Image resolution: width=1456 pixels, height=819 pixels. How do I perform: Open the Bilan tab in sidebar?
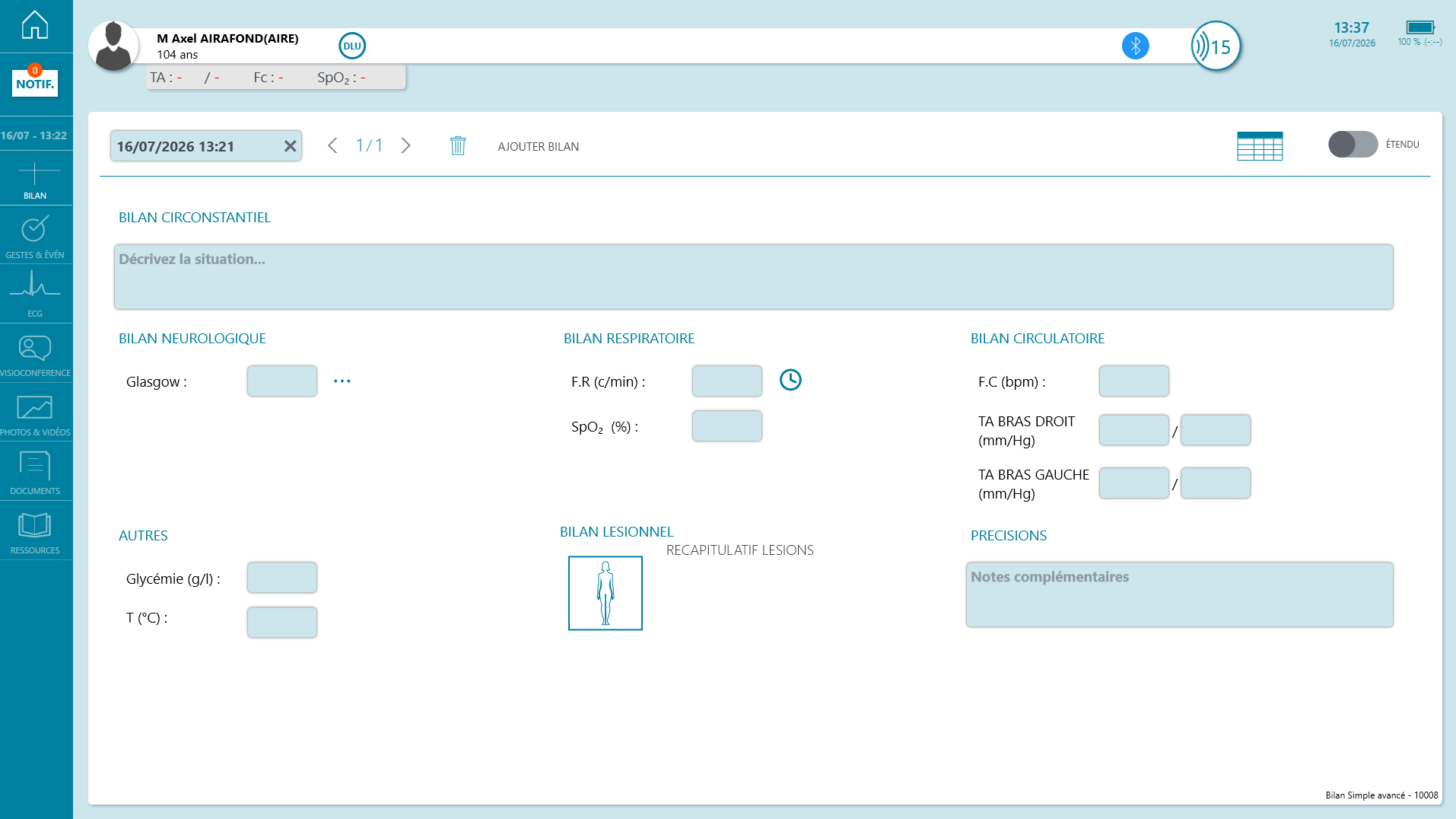coord(35,180)
